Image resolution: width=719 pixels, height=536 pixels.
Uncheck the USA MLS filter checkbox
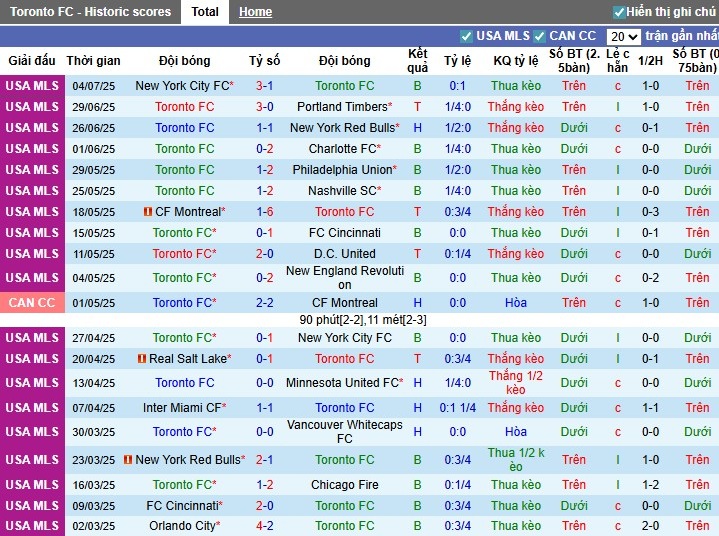465,36
